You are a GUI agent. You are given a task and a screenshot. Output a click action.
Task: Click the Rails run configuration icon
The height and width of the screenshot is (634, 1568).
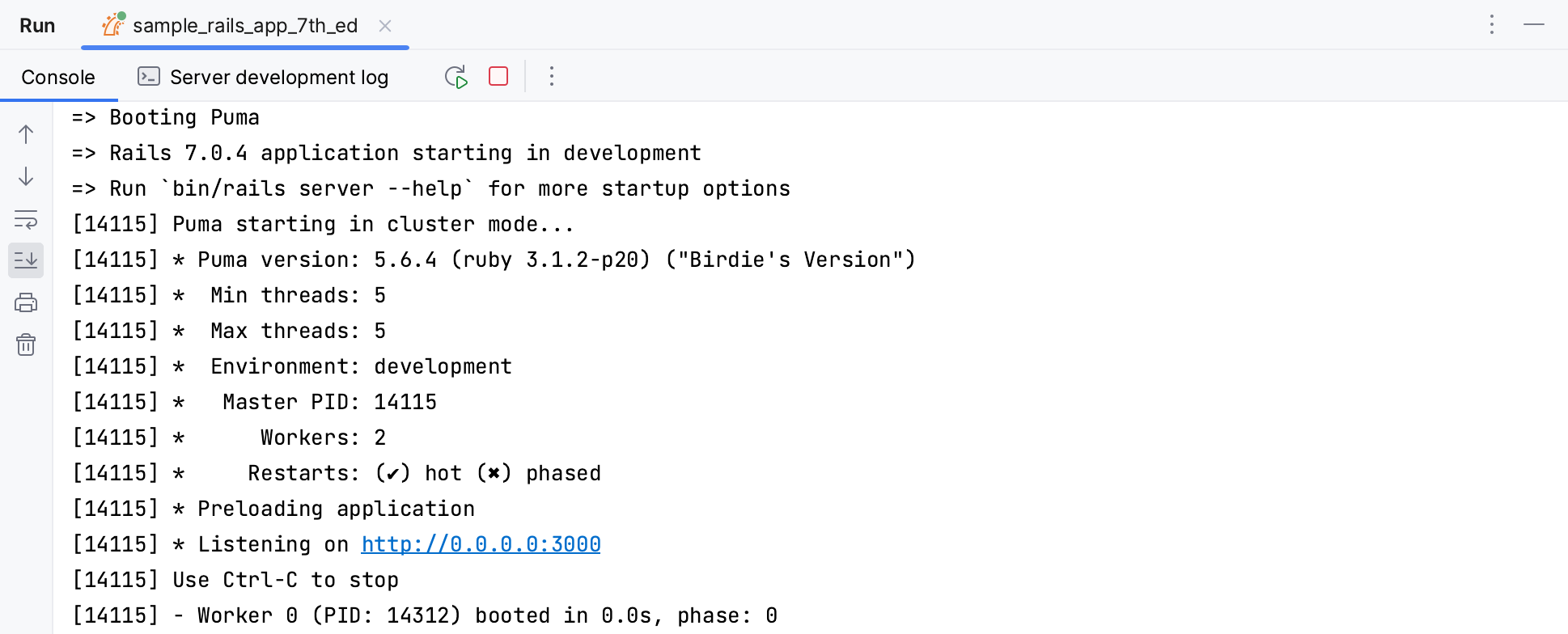pos(113,25)
